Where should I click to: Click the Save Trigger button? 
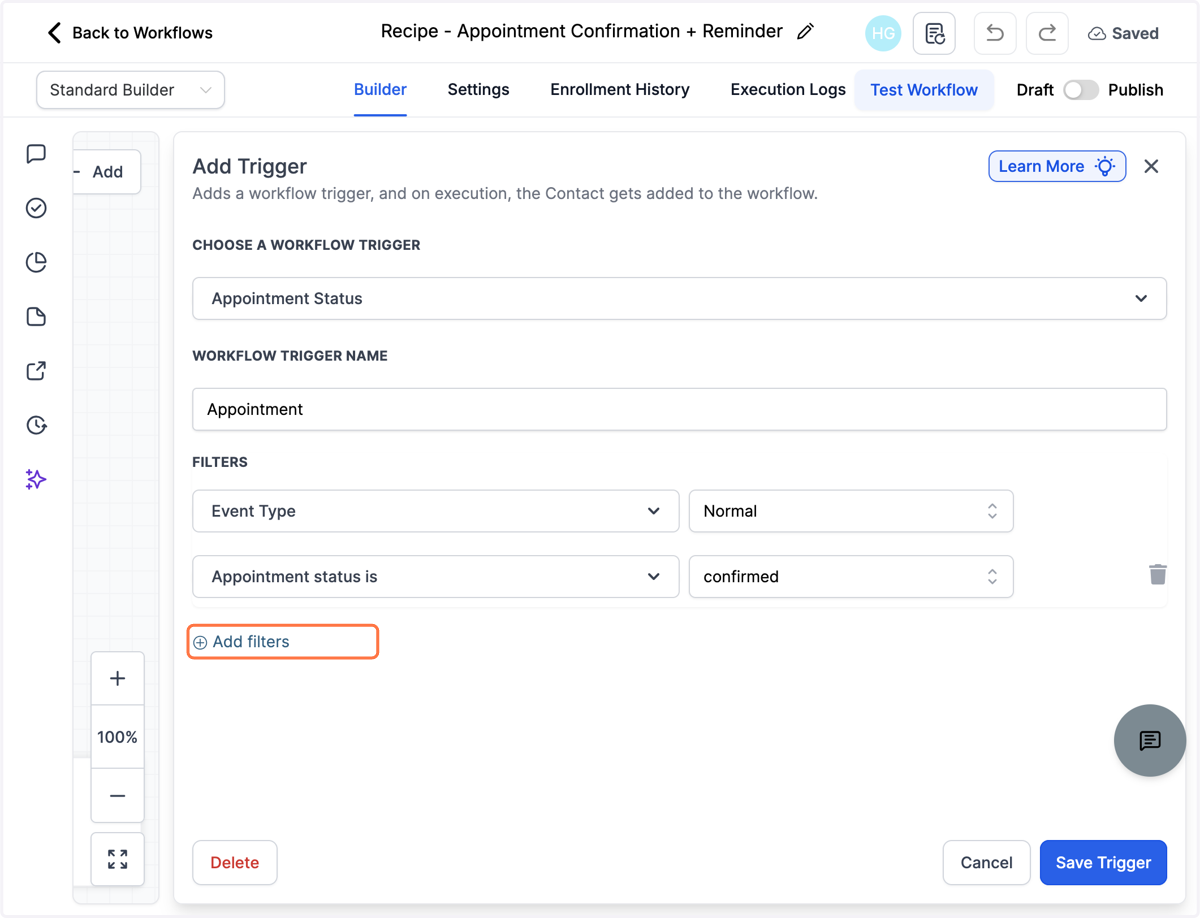[1103, 862]
